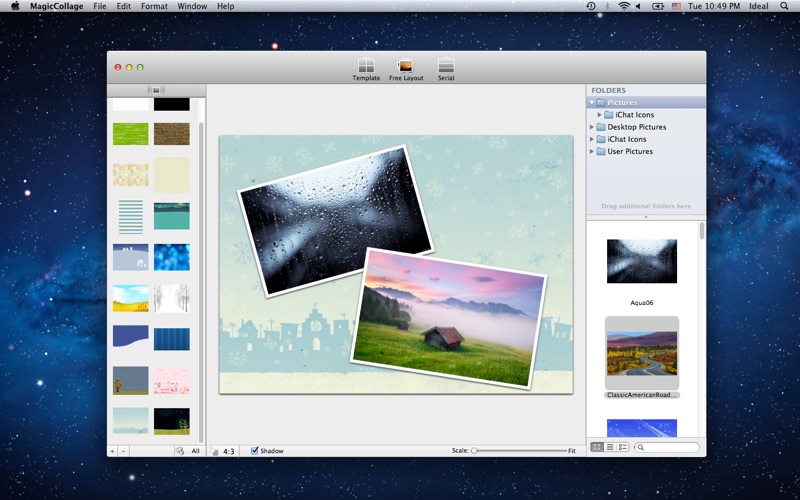Image resolution: width=800 pixels, height=500 pixels.
Task: Switch to Free Layout mode
Action: pos(406,67)
